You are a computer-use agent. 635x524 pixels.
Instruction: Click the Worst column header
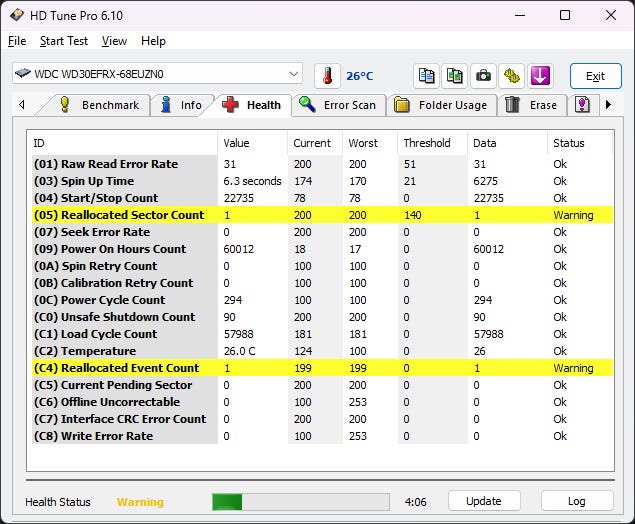[x=370, y=143]
